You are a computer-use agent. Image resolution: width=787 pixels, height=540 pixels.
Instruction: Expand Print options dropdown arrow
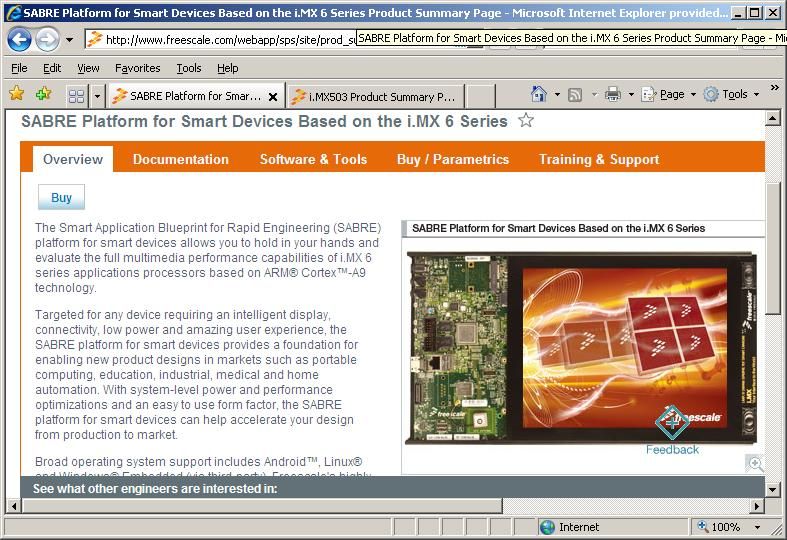(631, 94)
